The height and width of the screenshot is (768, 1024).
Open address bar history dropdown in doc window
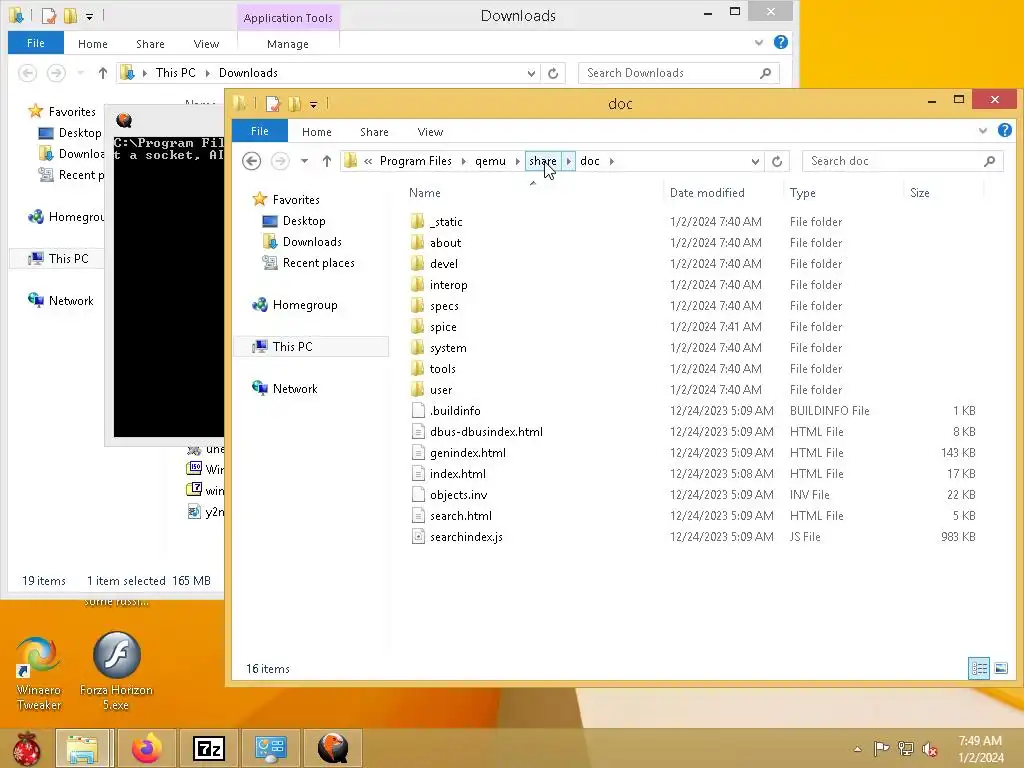(755, 161)
